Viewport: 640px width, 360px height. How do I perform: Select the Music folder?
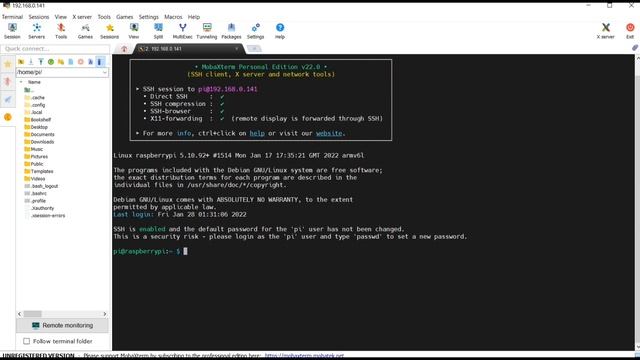coord(33,149)
